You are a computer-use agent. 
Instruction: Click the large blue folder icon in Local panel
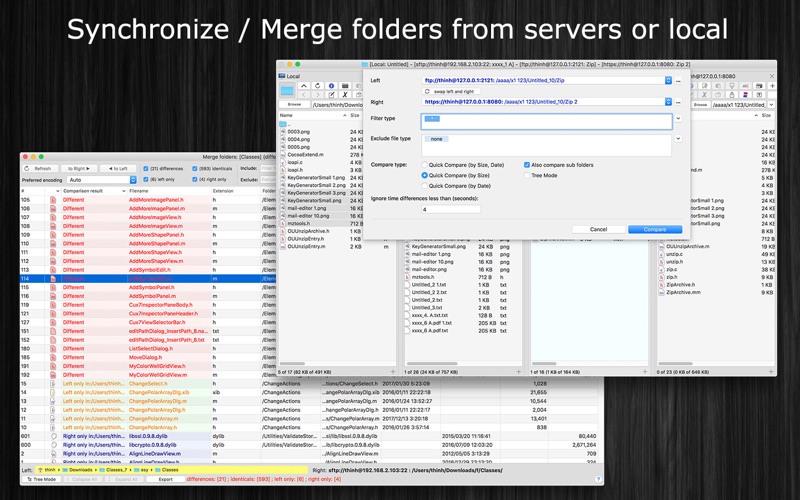(287, 90)
